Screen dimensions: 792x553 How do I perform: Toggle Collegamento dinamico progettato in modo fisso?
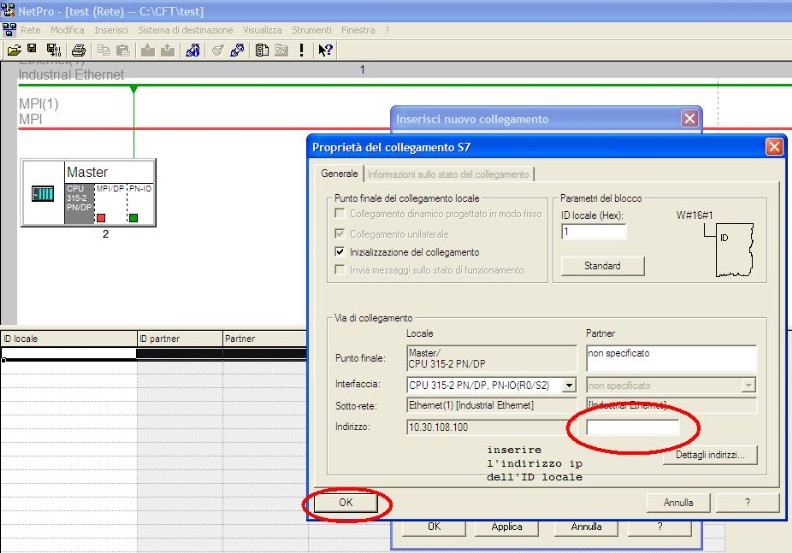[339, 214]
